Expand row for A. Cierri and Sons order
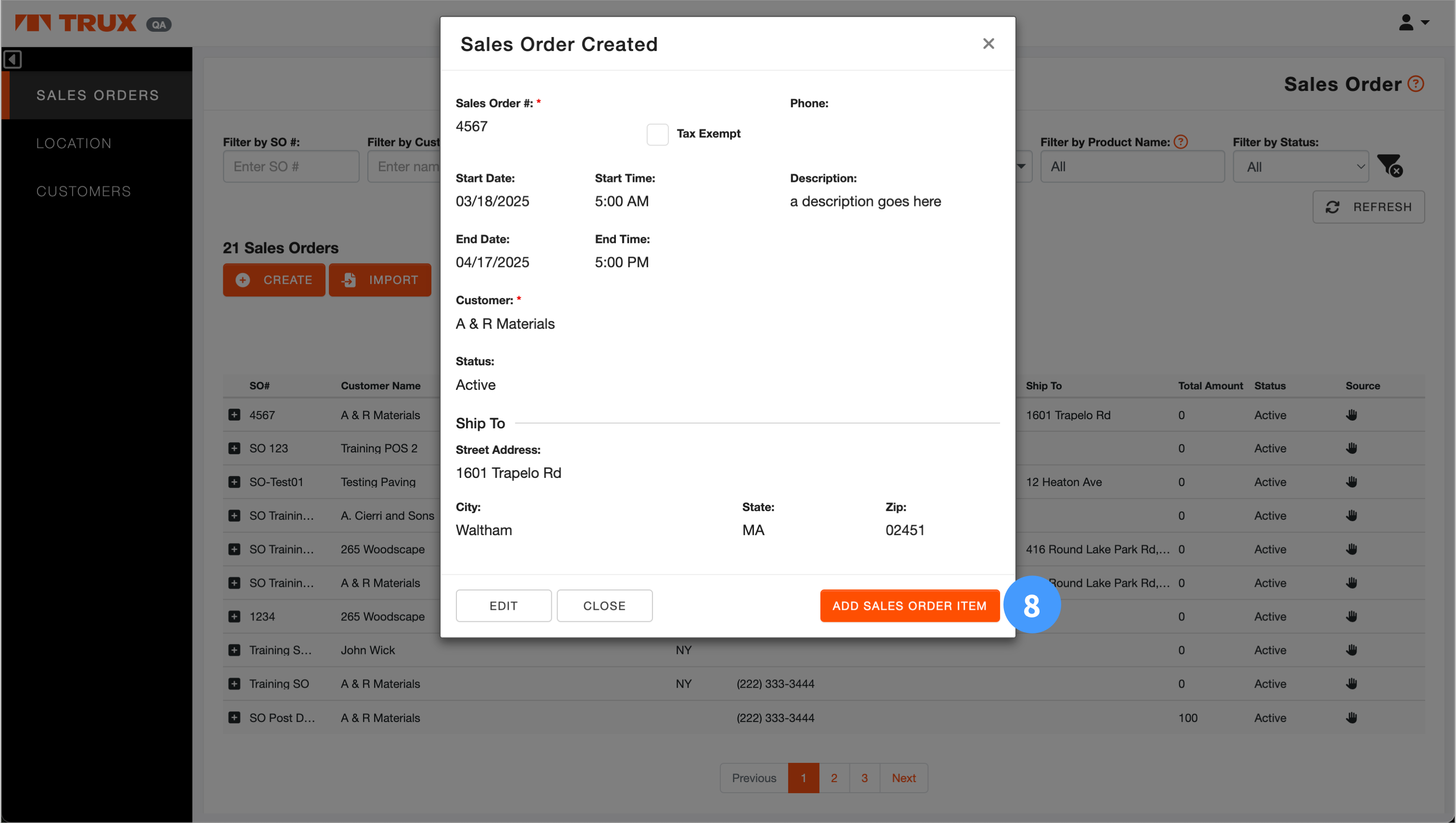The height and width of the screenshot is (823, 1456). [234, 515]
